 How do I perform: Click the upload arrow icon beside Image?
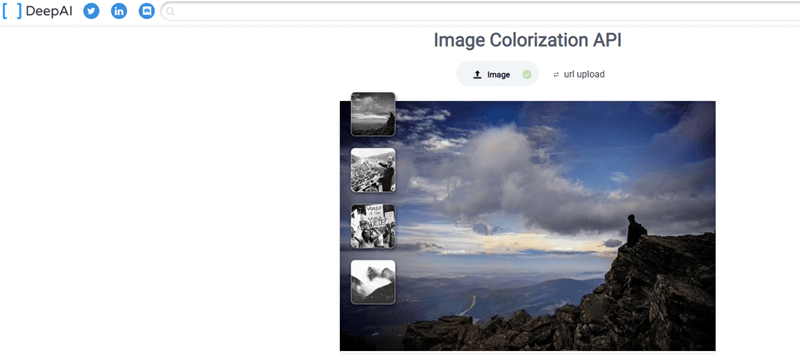pyautogui.click(x=477, y=74)
